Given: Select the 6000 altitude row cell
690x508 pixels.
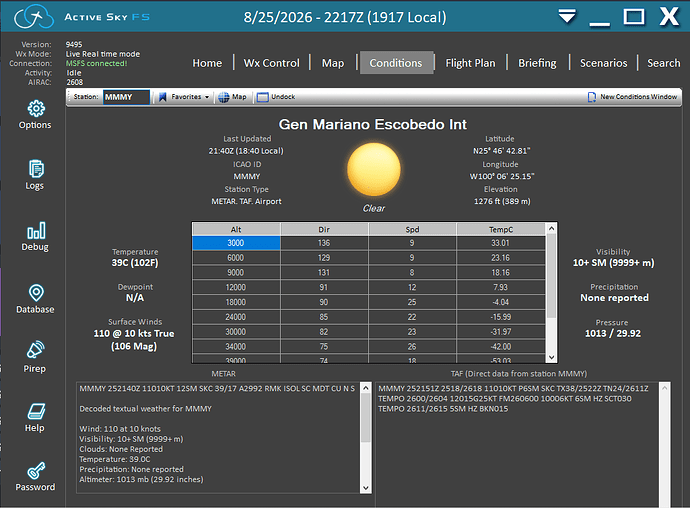Looking at the screenshot, I should pyautogui.click(x=236, y=258).
